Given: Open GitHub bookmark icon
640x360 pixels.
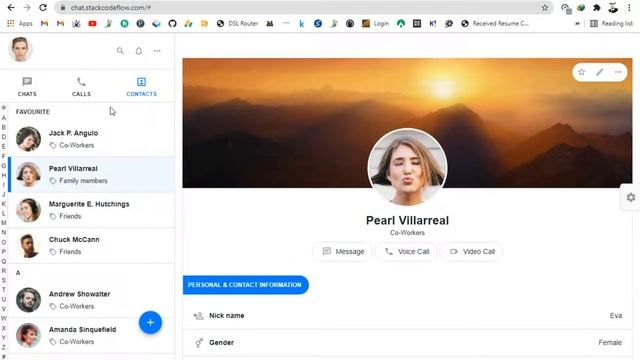Looking at the screenshot, I should 172,24.
